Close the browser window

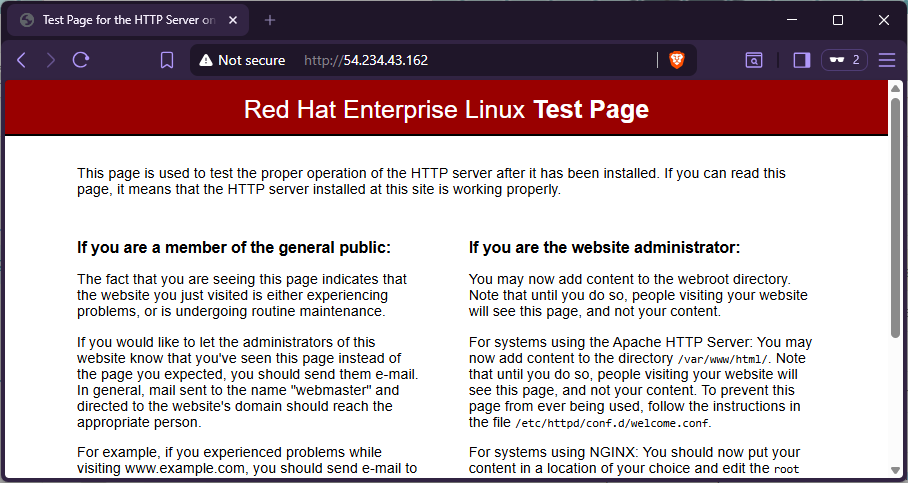pos(883,20)
